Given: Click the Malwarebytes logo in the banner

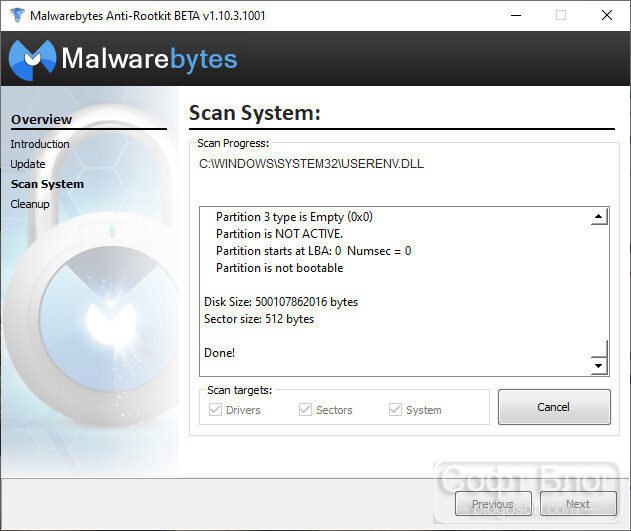Looking at the screenshot, I should coord(123,59).
